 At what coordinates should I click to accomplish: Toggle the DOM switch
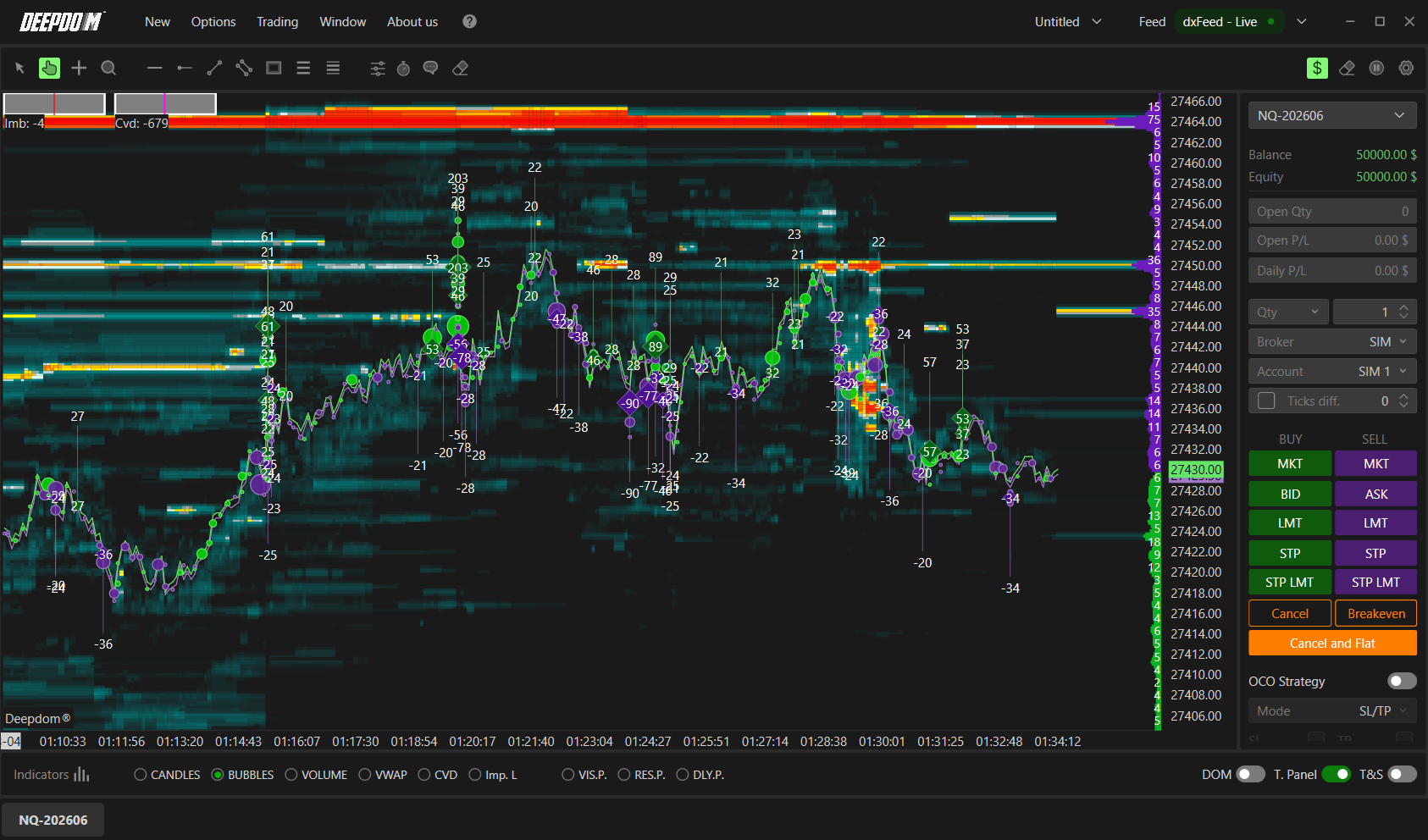(1250, 774)
